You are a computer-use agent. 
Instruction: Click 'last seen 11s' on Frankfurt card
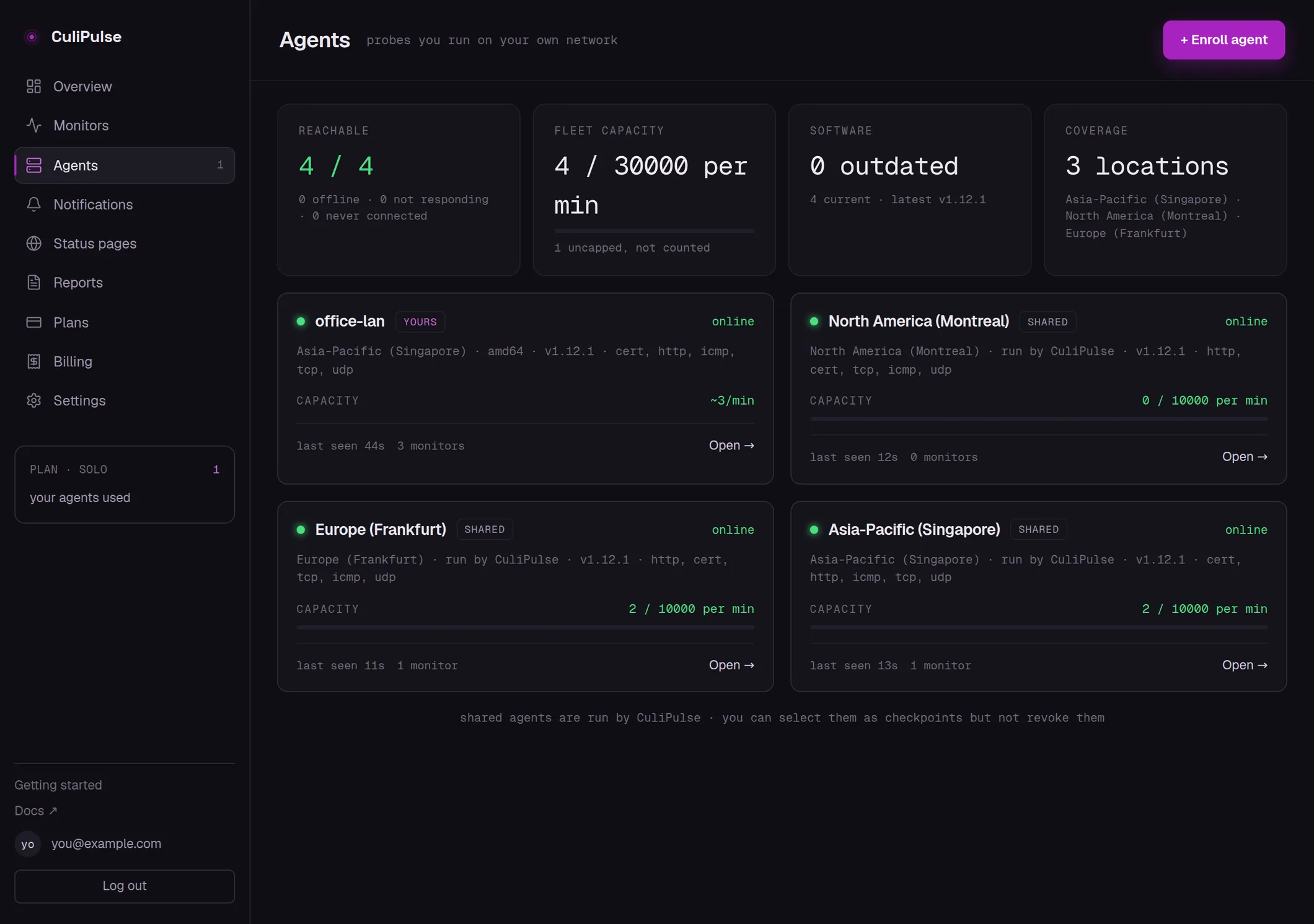(340, 665)
